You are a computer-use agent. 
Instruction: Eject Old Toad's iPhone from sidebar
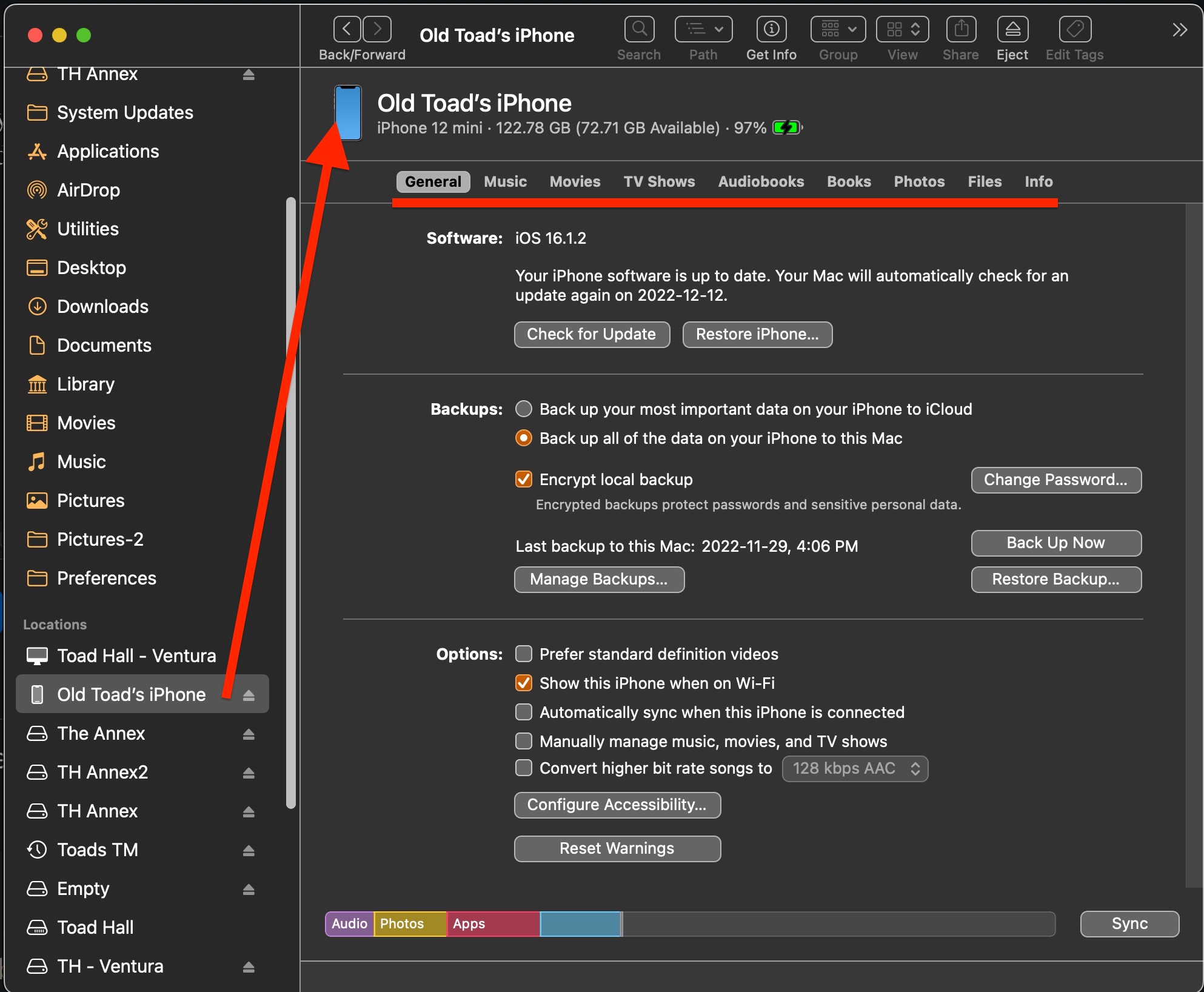pyautogui.click(x=249, y=695)
